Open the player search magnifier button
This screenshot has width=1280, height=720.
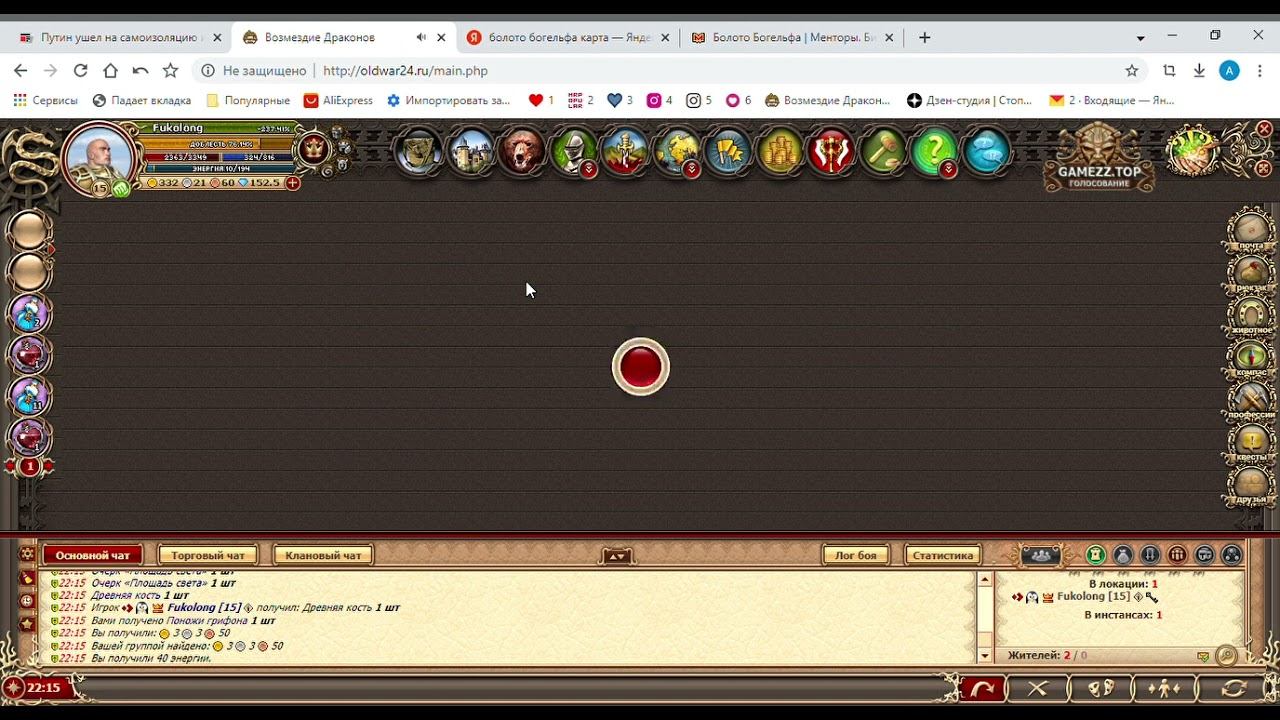1226,656
